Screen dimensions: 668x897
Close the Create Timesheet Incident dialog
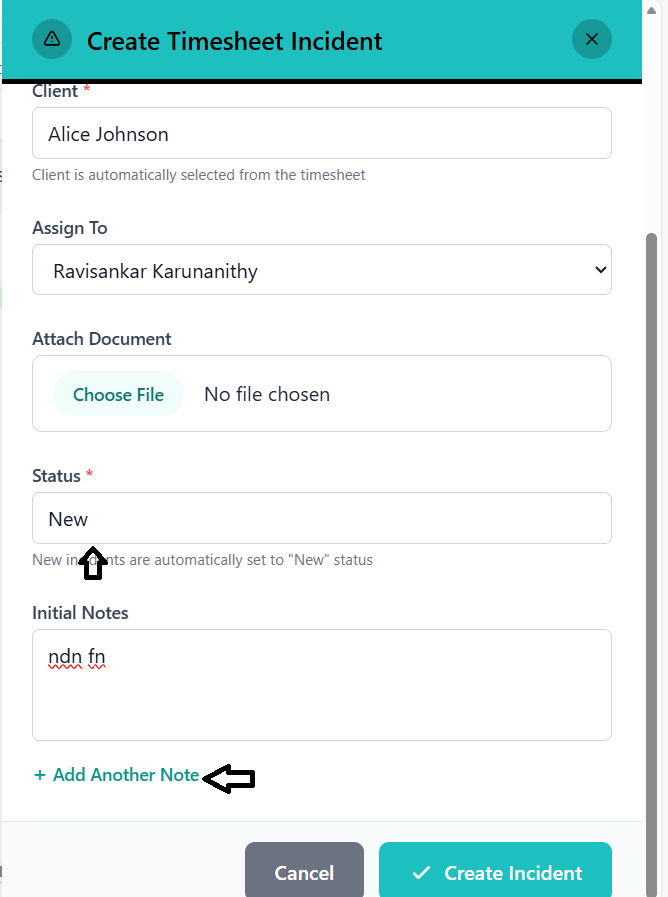(591, 40)
